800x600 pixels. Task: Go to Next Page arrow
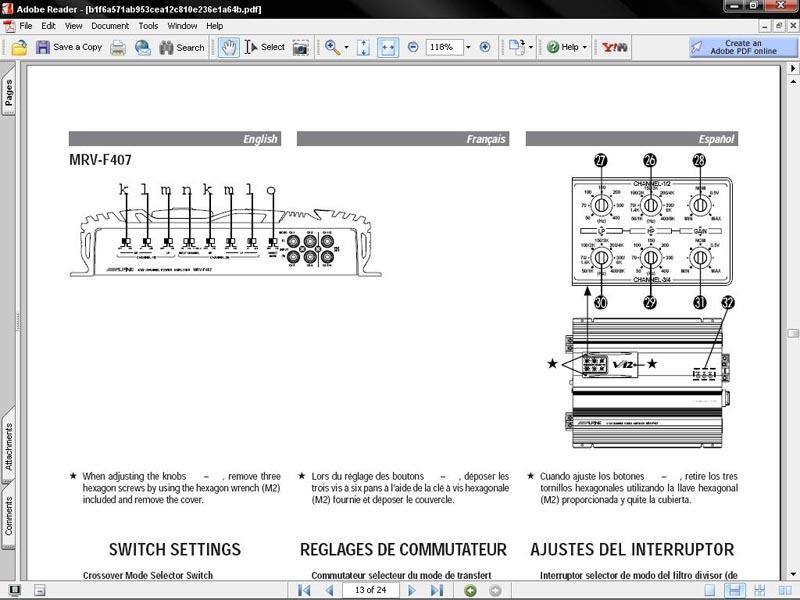click(x=412, y=590)
